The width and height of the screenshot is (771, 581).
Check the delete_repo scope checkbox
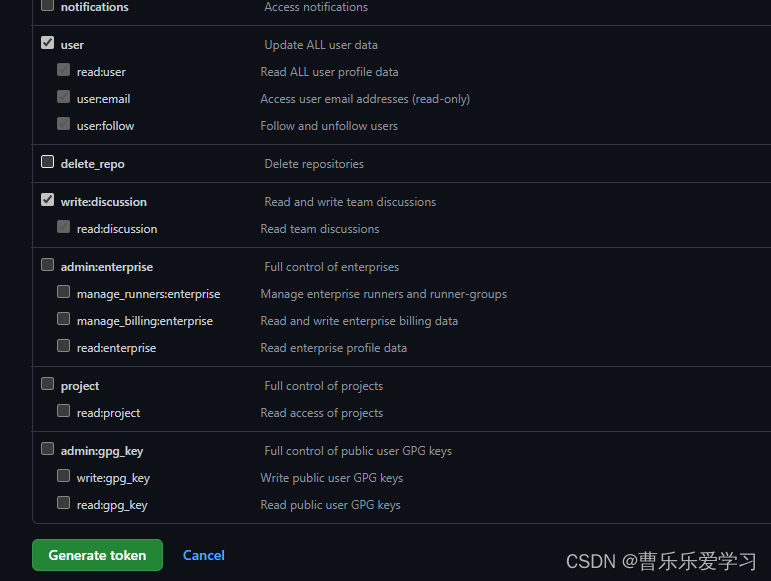[48, 162]
